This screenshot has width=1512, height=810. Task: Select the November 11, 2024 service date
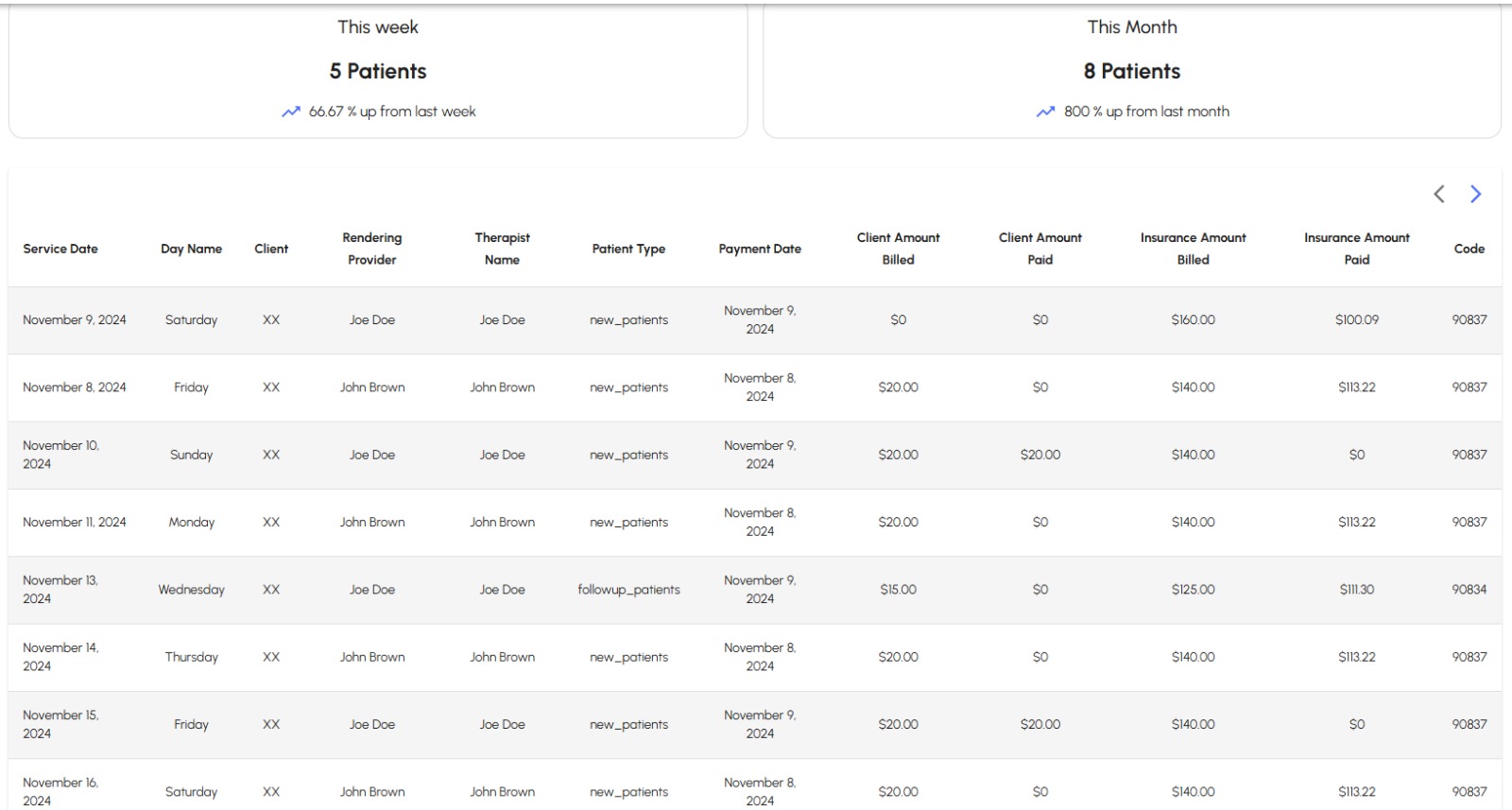point(74,523)
